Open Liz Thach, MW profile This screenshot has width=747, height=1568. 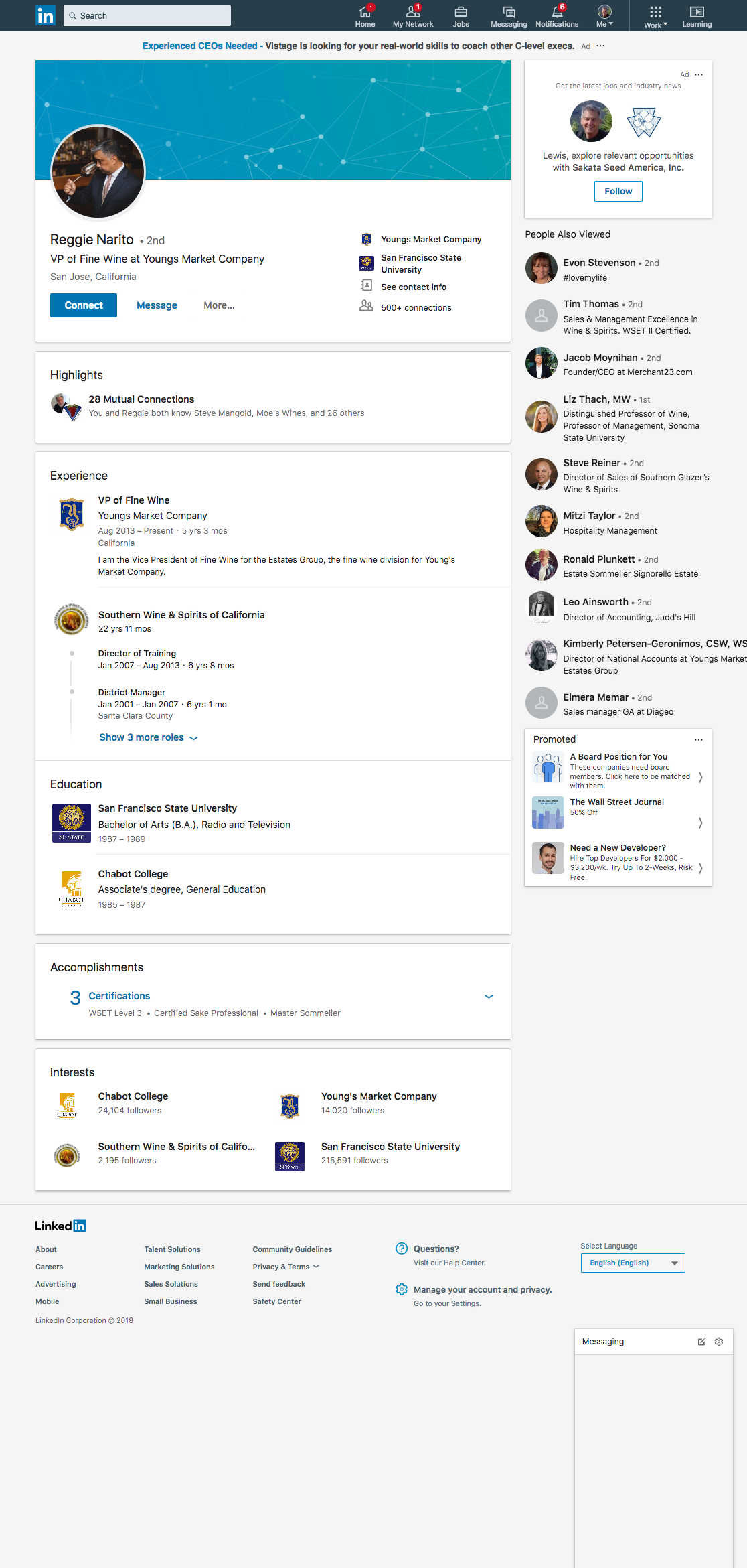(596, 399)
